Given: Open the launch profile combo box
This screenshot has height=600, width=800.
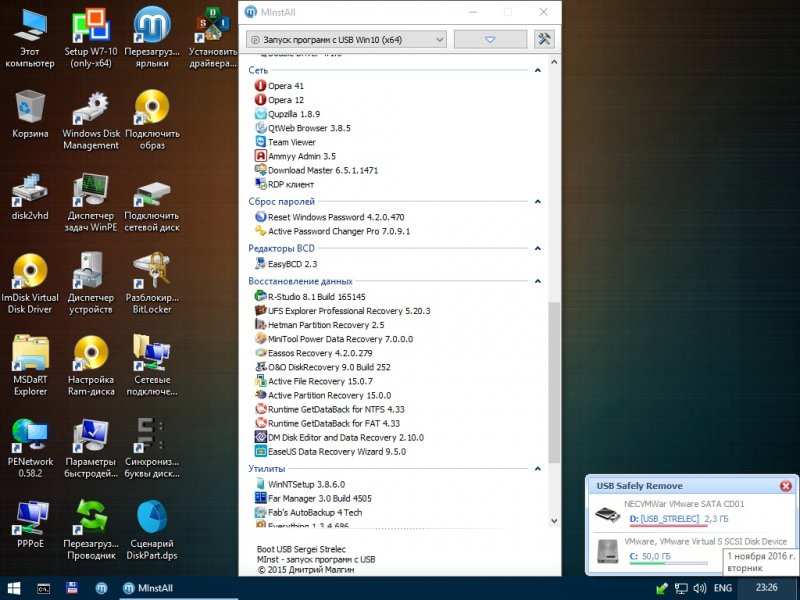Looking at the screenshot, I should coord(345,39).
